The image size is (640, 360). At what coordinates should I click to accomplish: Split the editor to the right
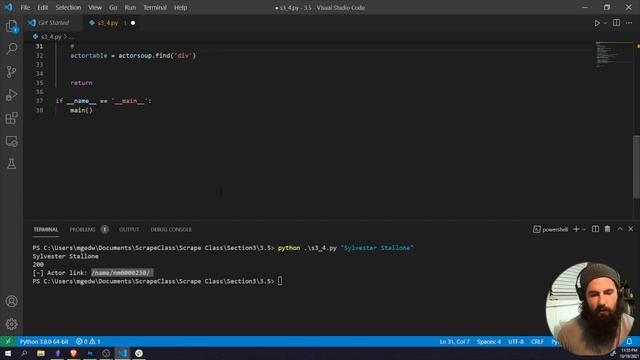[616, 23]
